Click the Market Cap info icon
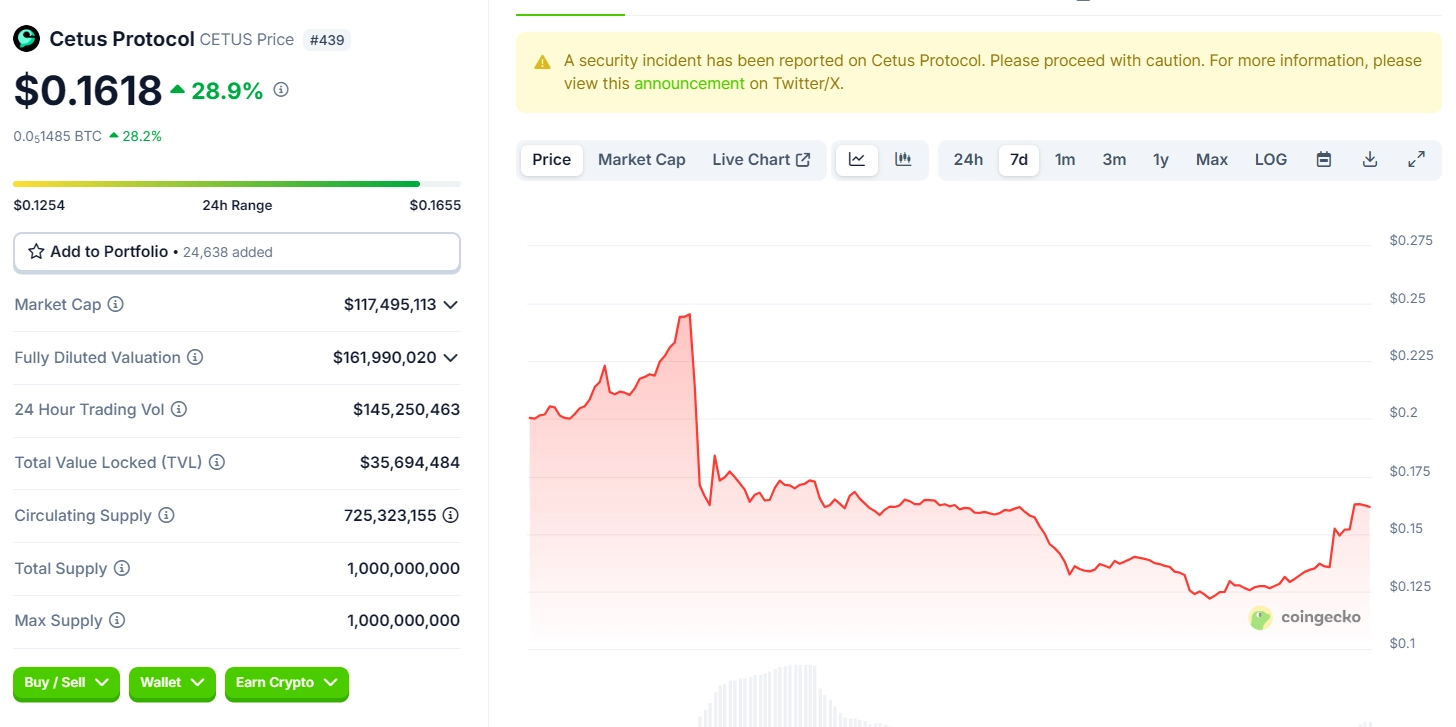Viewport: 1456px width, 727px height. pyautogui.click(x=116, y=304)
